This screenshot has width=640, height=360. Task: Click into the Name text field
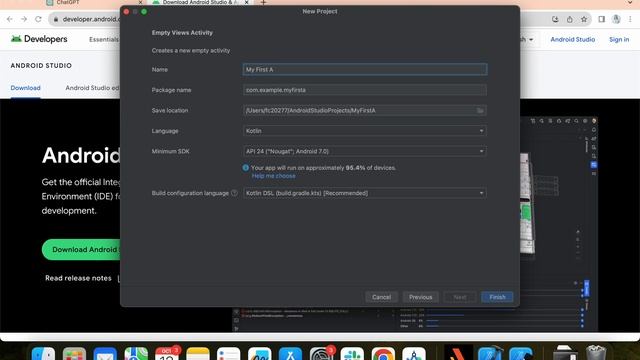pos(364,69)
